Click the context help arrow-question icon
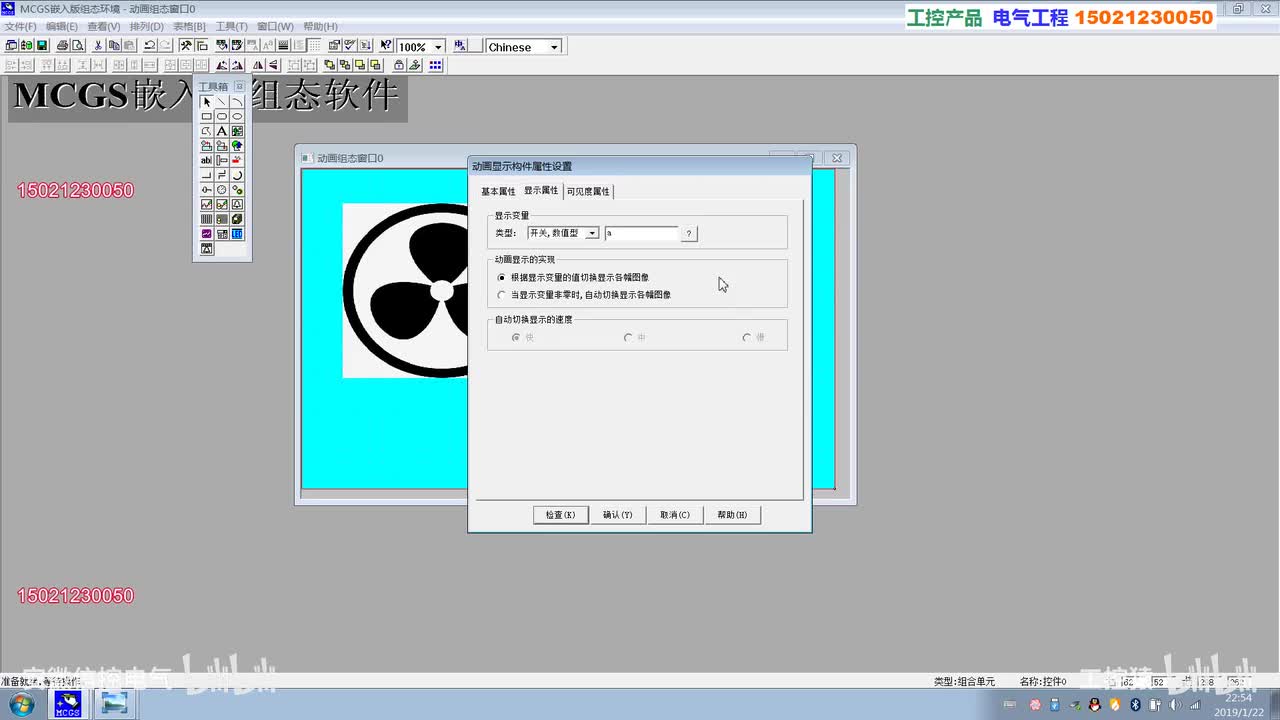 pos(386,46)
